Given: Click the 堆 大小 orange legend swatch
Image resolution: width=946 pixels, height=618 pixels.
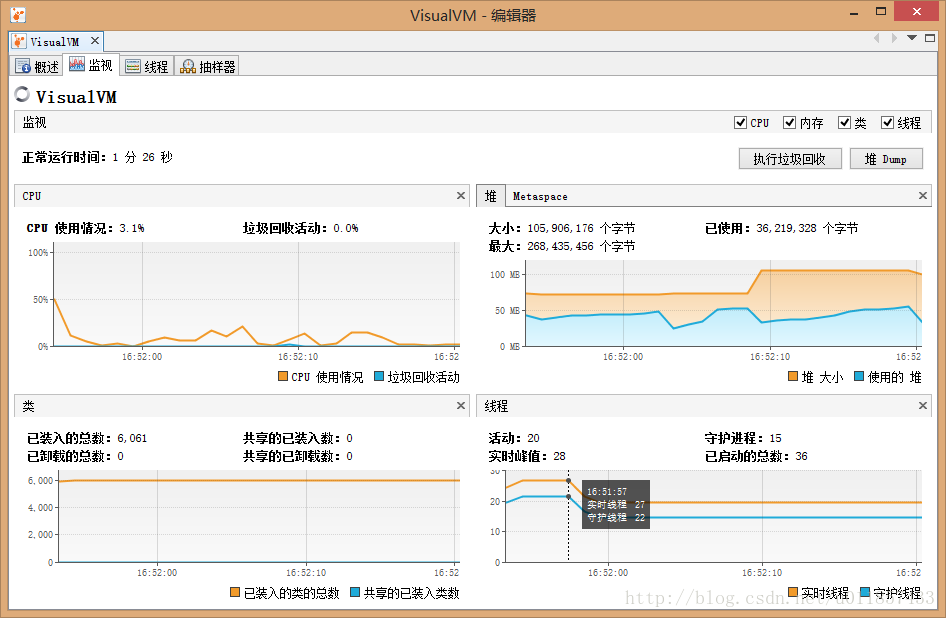Looking at the screenshot, I should point(793,376).
